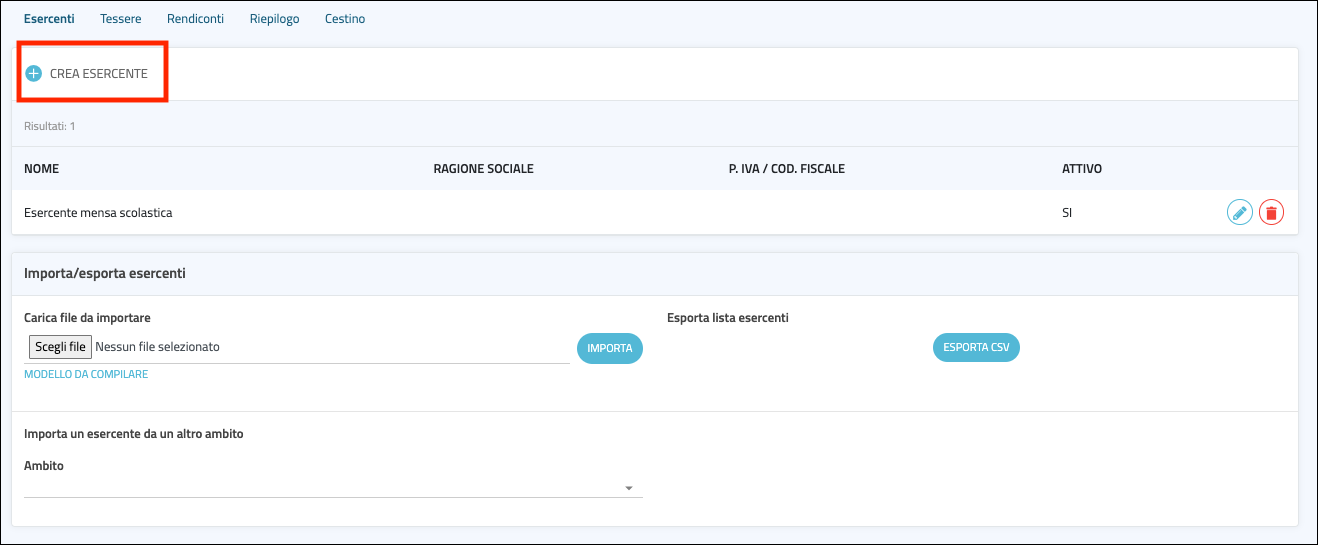Click the SI value in the ATTIVO column
Screen dimensions: 1318x545
[1068, 213]
